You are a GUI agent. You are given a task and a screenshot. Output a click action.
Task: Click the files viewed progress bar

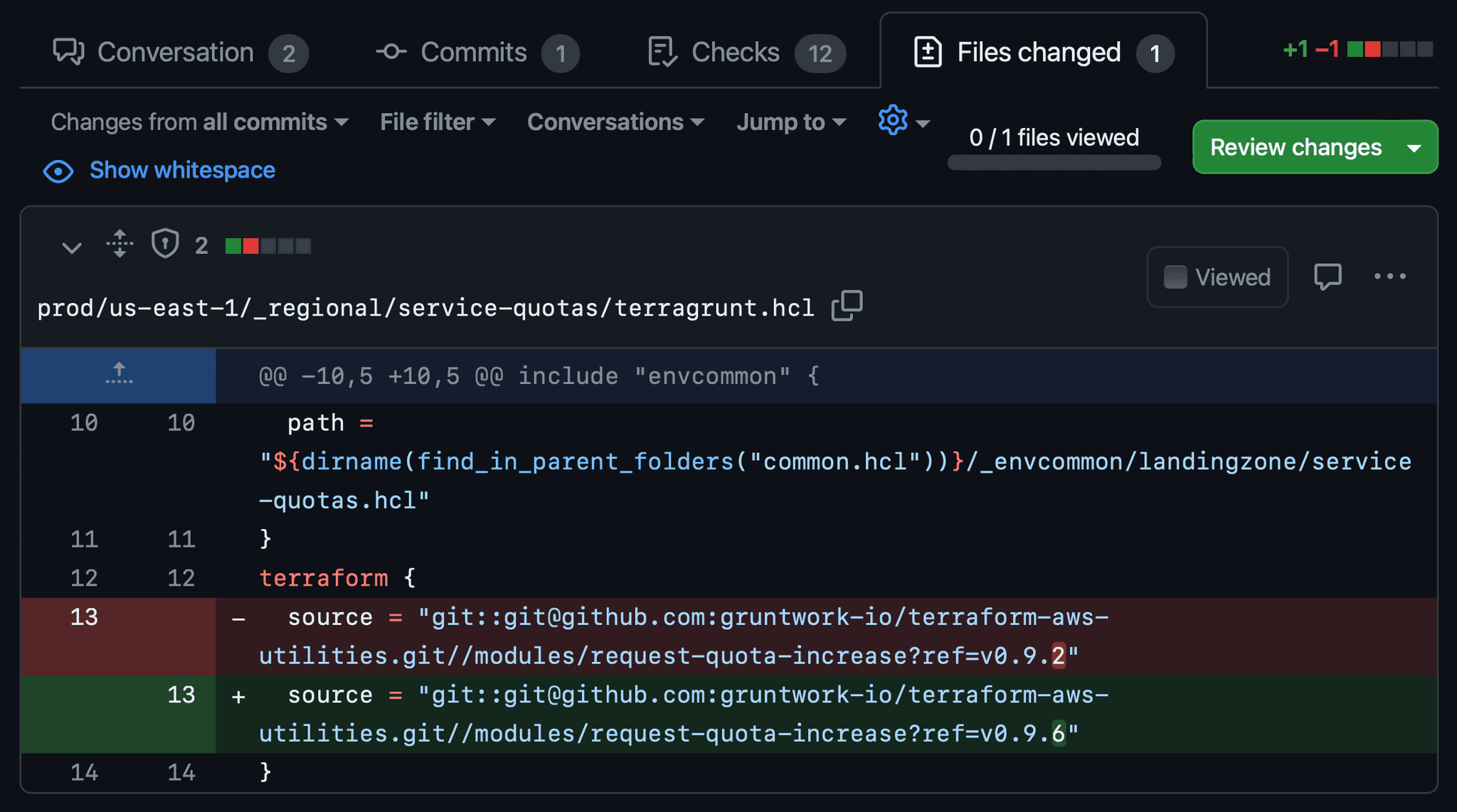pos(1054,163)
